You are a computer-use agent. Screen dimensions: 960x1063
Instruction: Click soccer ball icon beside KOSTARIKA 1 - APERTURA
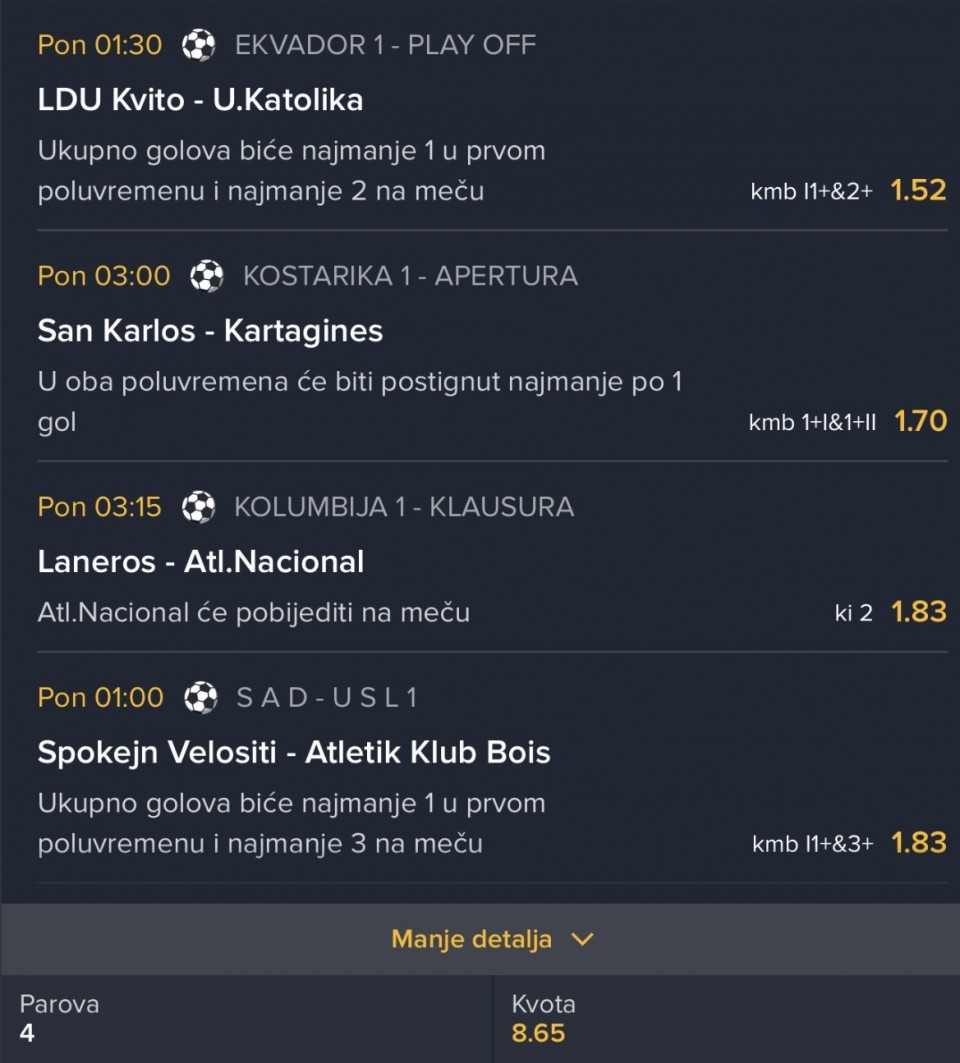pos(207,277)
